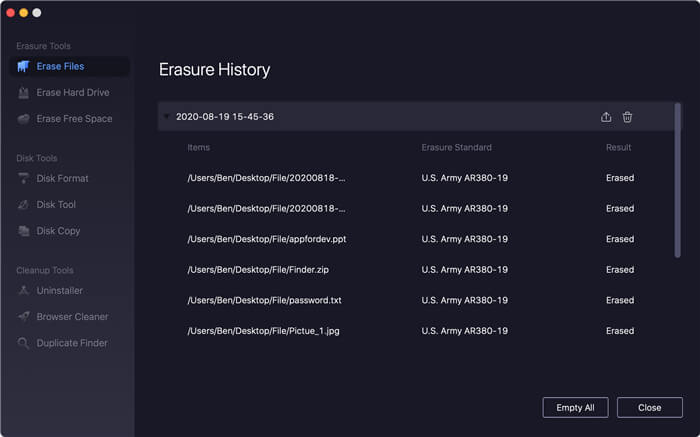
Task: Select the Finder.zip file path
Action: click(x=258, y=270)
